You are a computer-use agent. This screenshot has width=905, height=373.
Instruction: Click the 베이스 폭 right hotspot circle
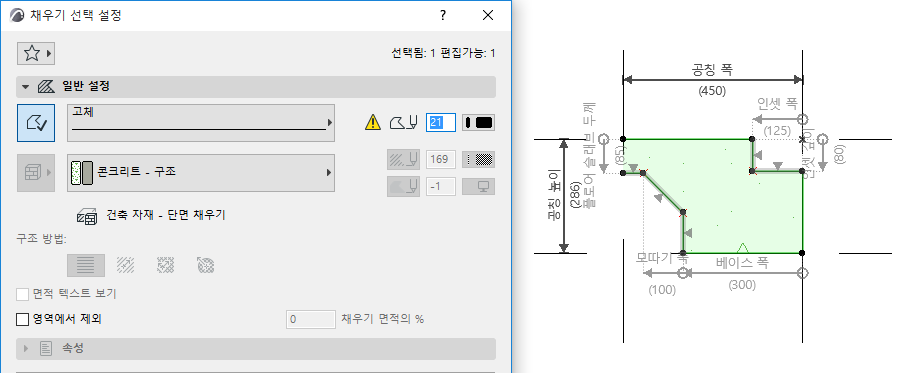tap(802, 273)
